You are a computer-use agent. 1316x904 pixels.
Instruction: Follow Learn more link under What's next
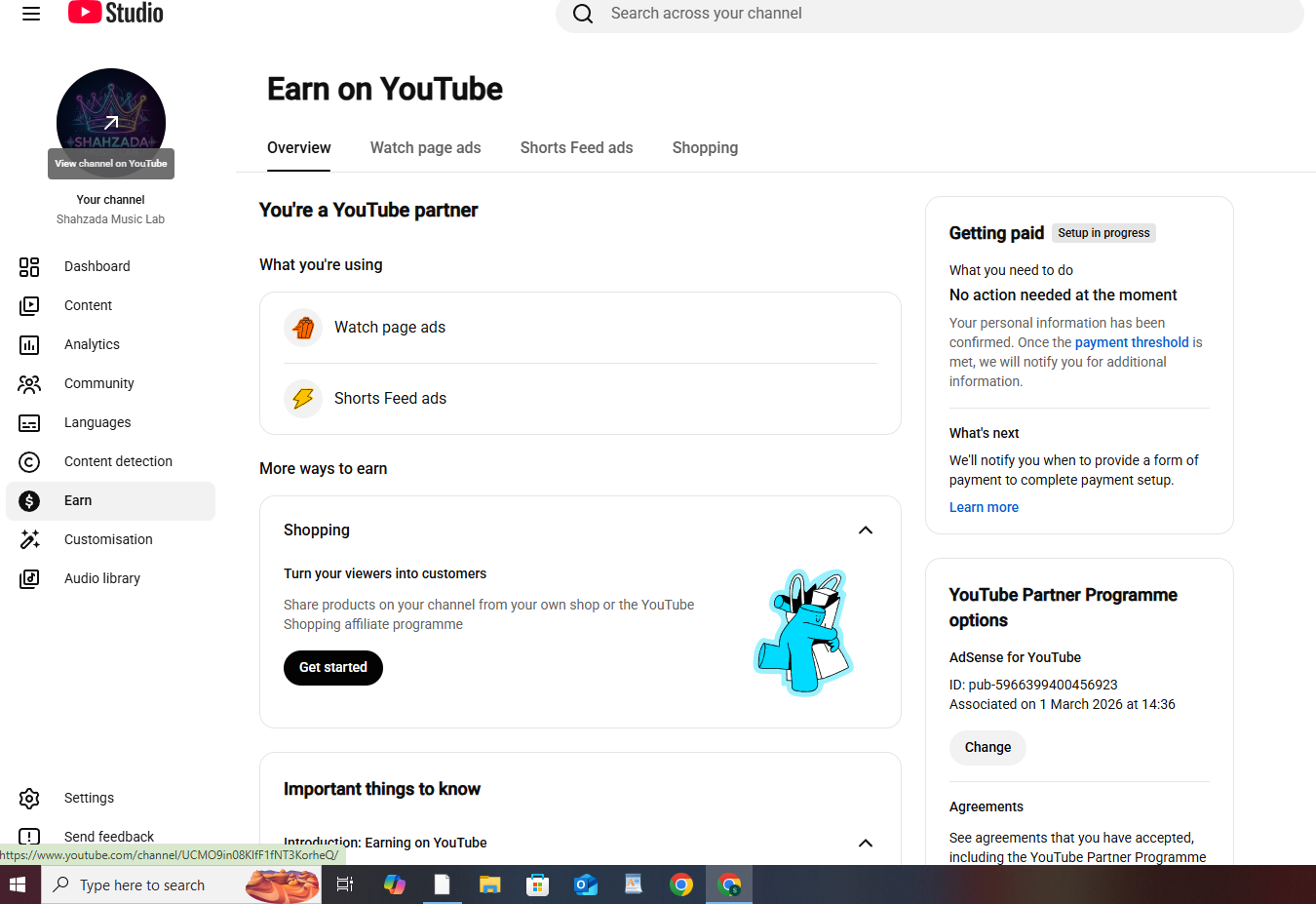984,507
